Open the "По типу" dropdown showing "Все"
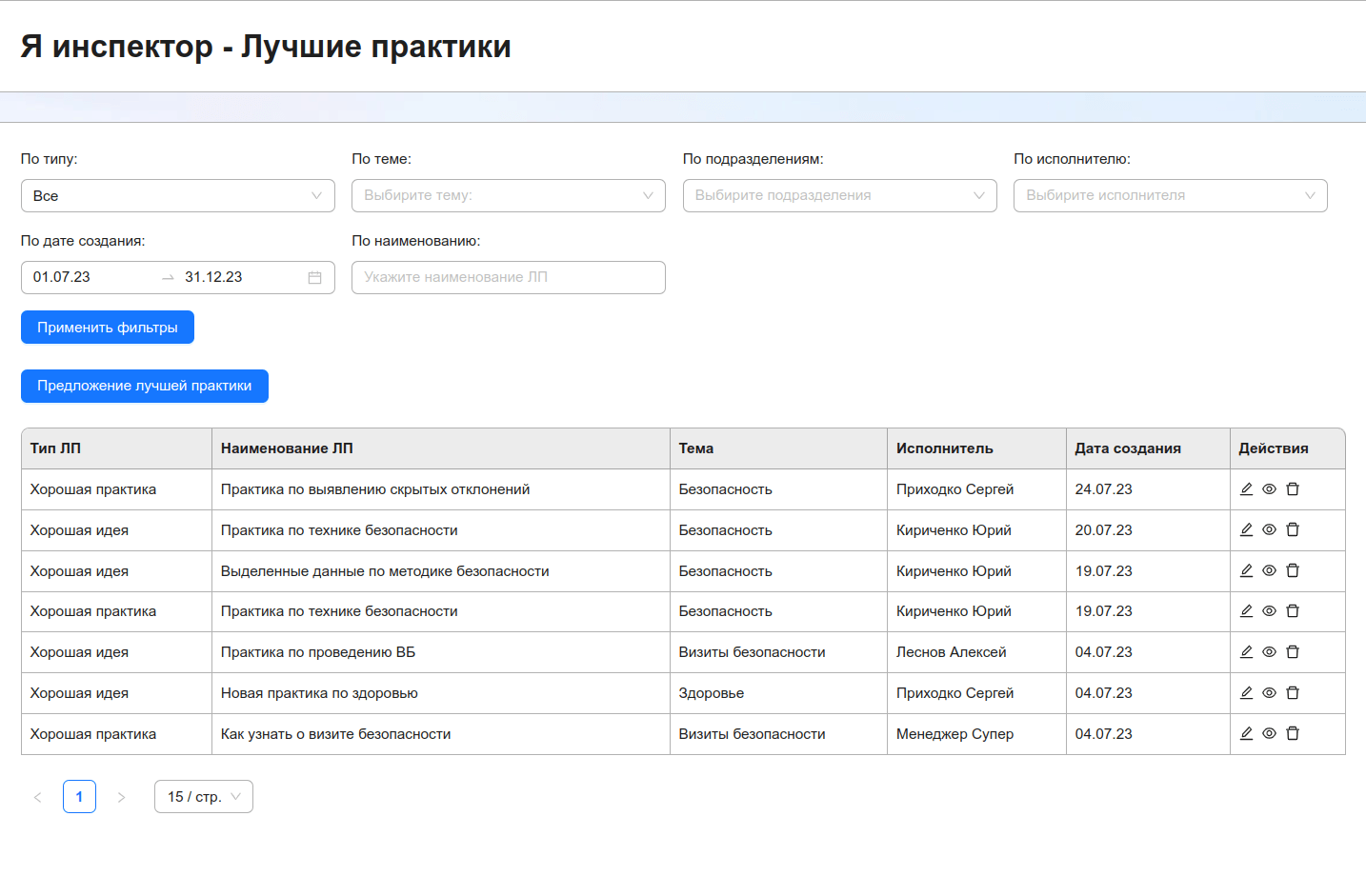This screenshot has width=1366, height=896. click(x=178, y=196)
